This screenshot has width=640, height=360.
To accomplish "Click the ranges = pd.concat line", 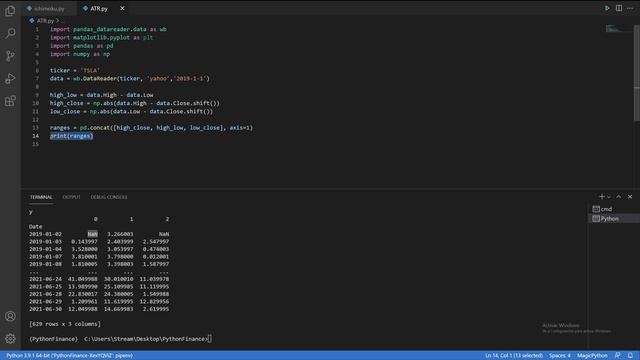I will click(151, 128).
